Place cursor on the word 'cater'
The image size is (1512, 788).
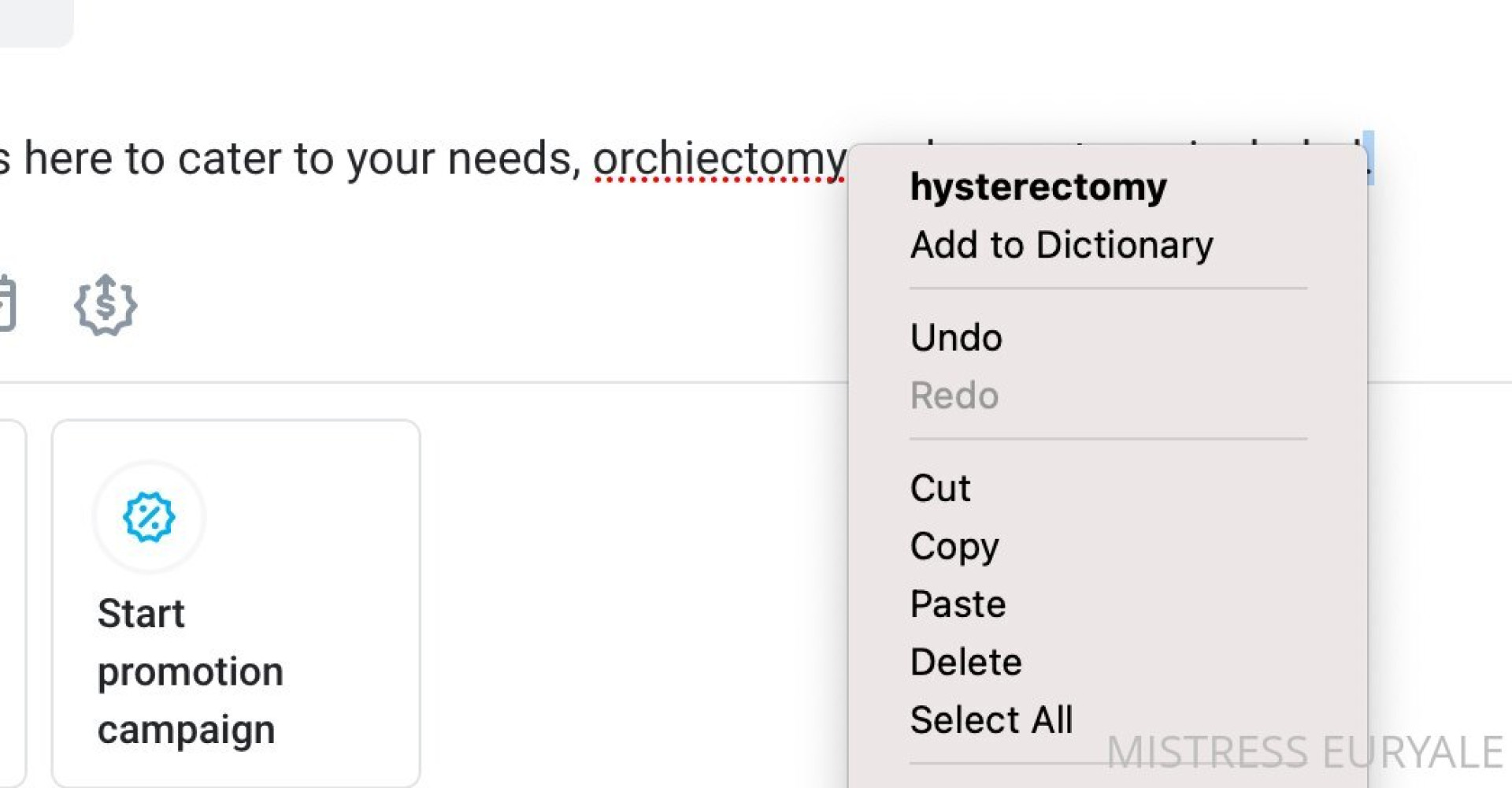pos(228,160)
